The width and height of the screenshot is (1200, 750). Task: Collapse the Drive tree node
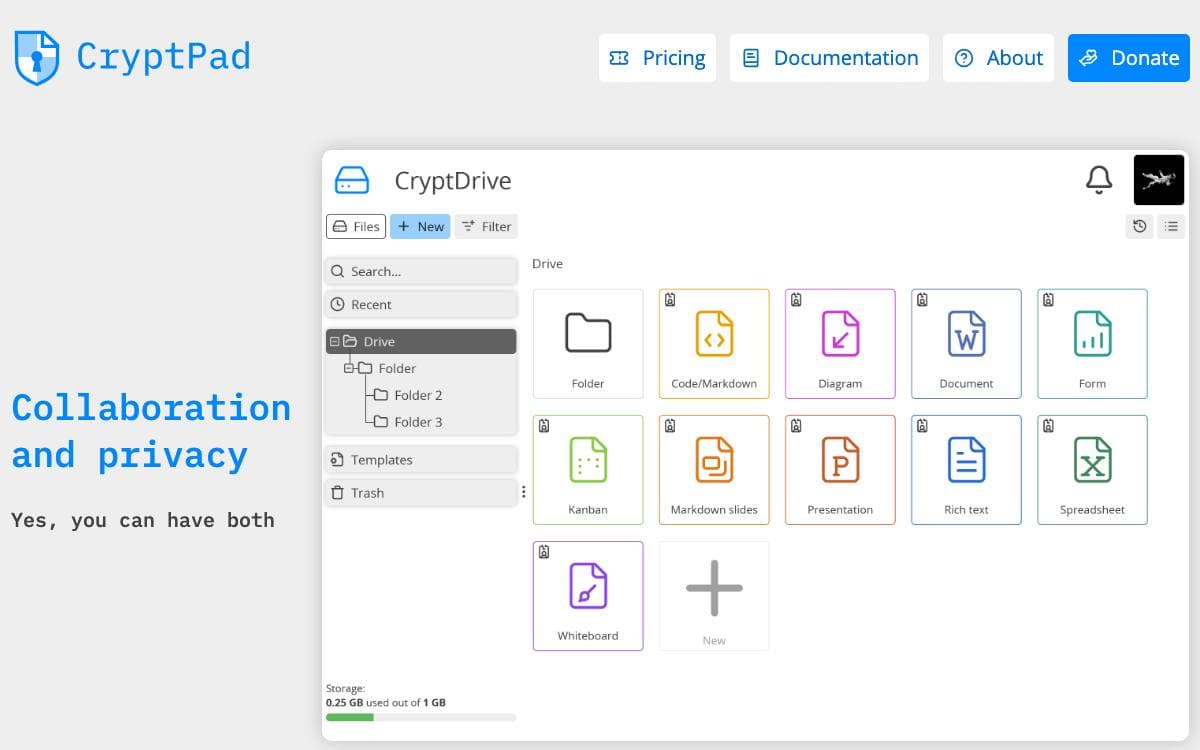point(335,341)
